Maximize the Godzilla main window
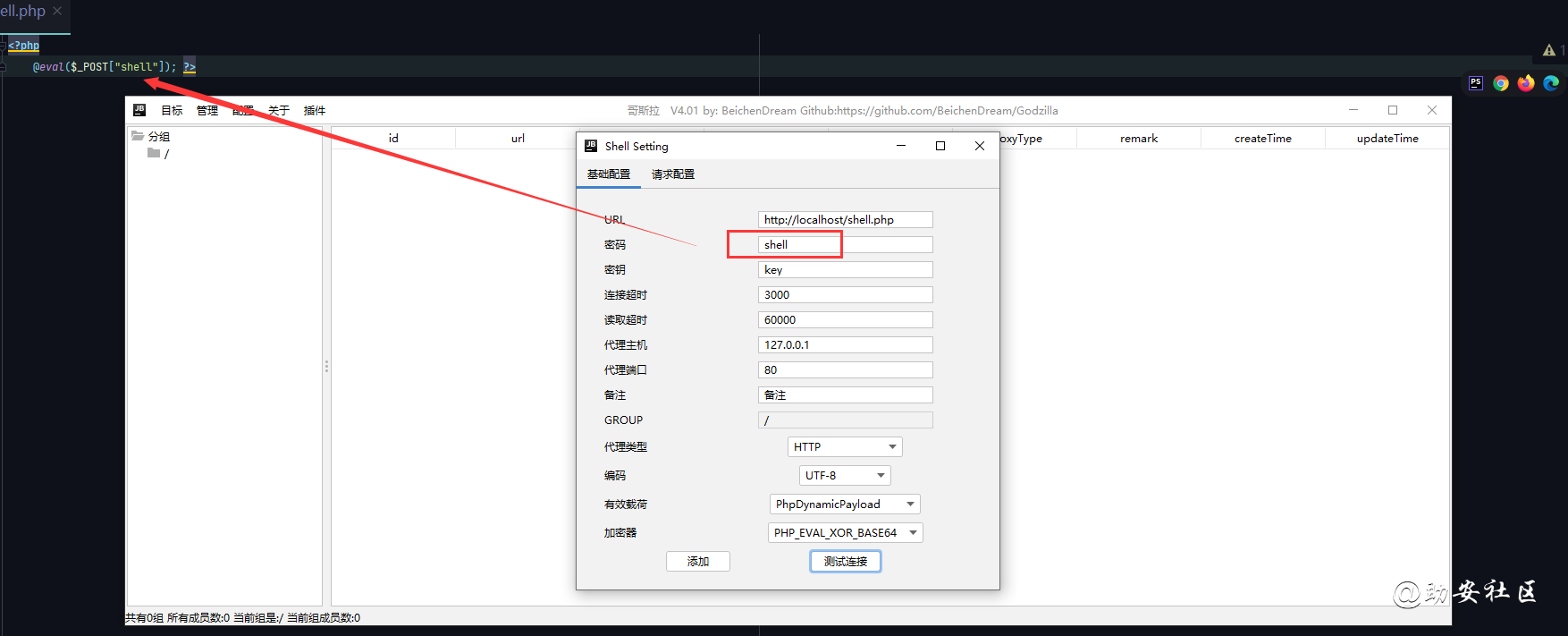This screenshot has width=1568, height=636. [1393, 110]
